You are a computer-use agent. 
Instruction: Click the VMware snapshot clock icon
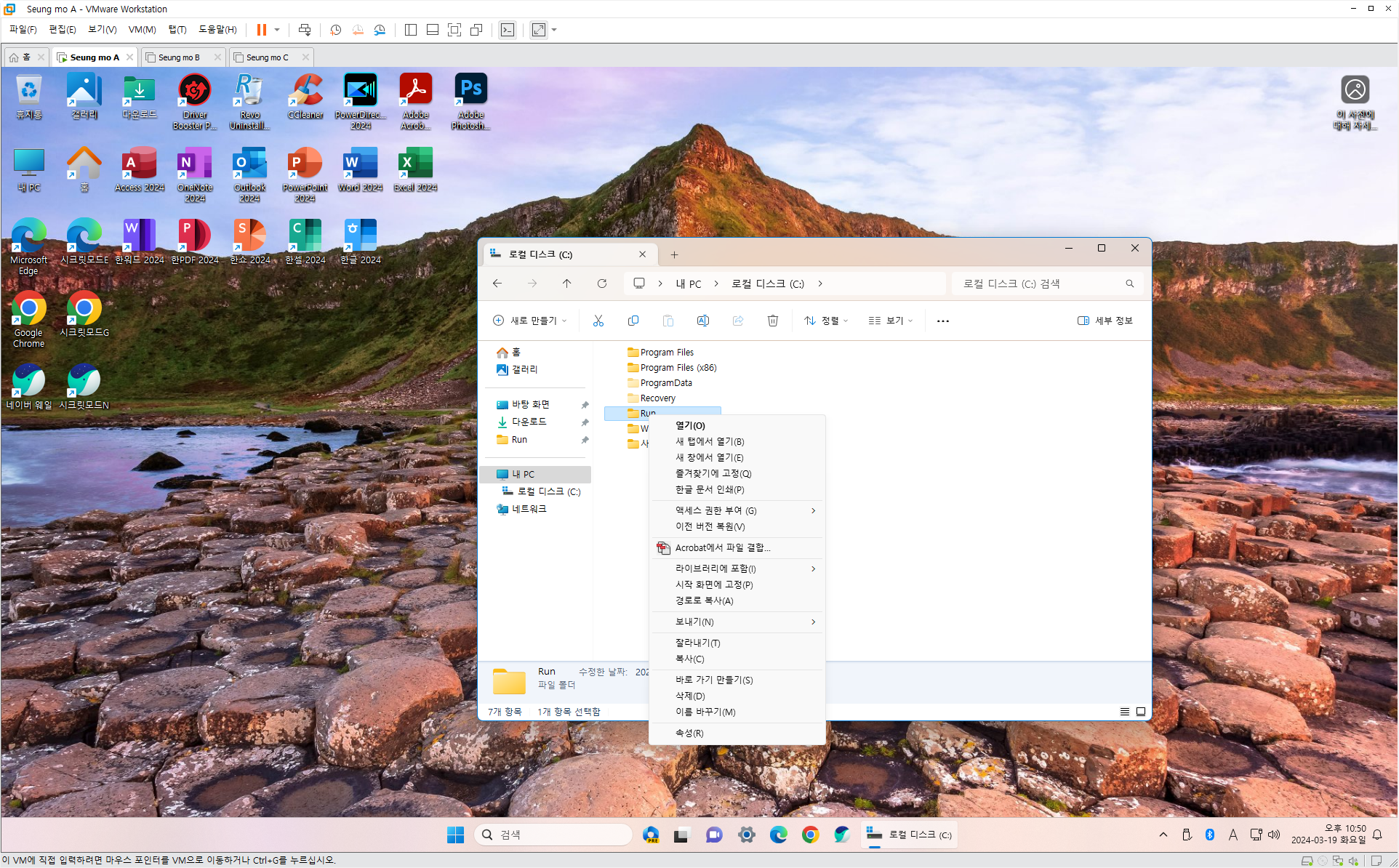[335, 30]
